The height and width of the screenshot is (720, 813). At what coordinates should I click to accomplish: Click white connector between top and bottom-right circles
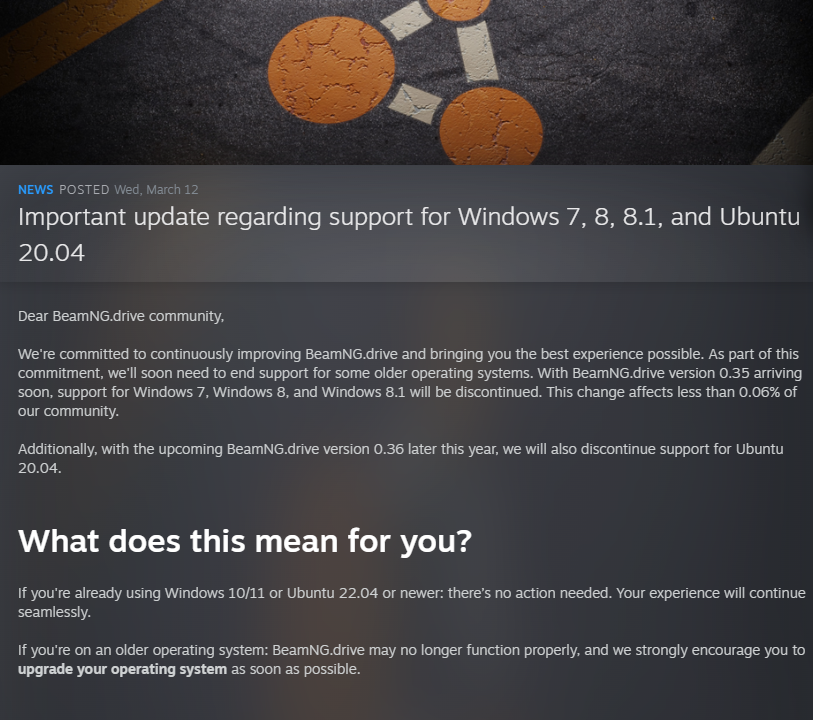coord(478,52)
